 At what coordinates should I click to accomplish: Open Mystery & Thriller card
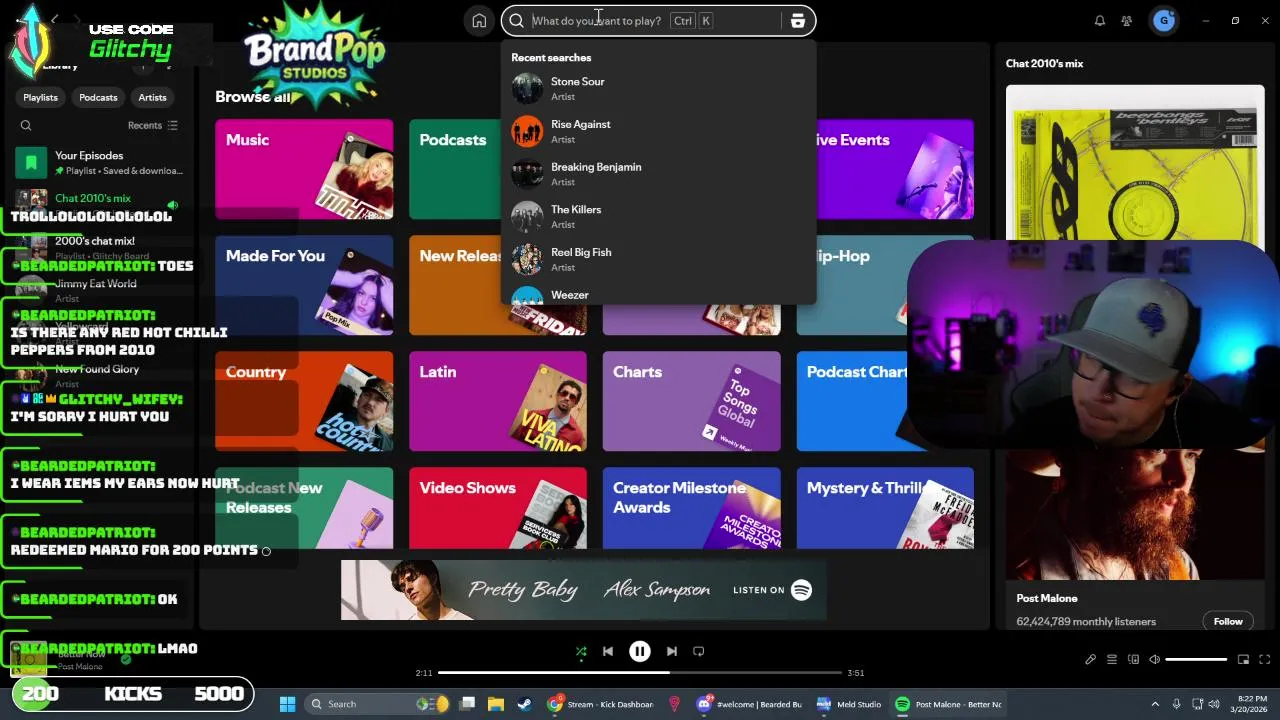click(x=885, y=508)
